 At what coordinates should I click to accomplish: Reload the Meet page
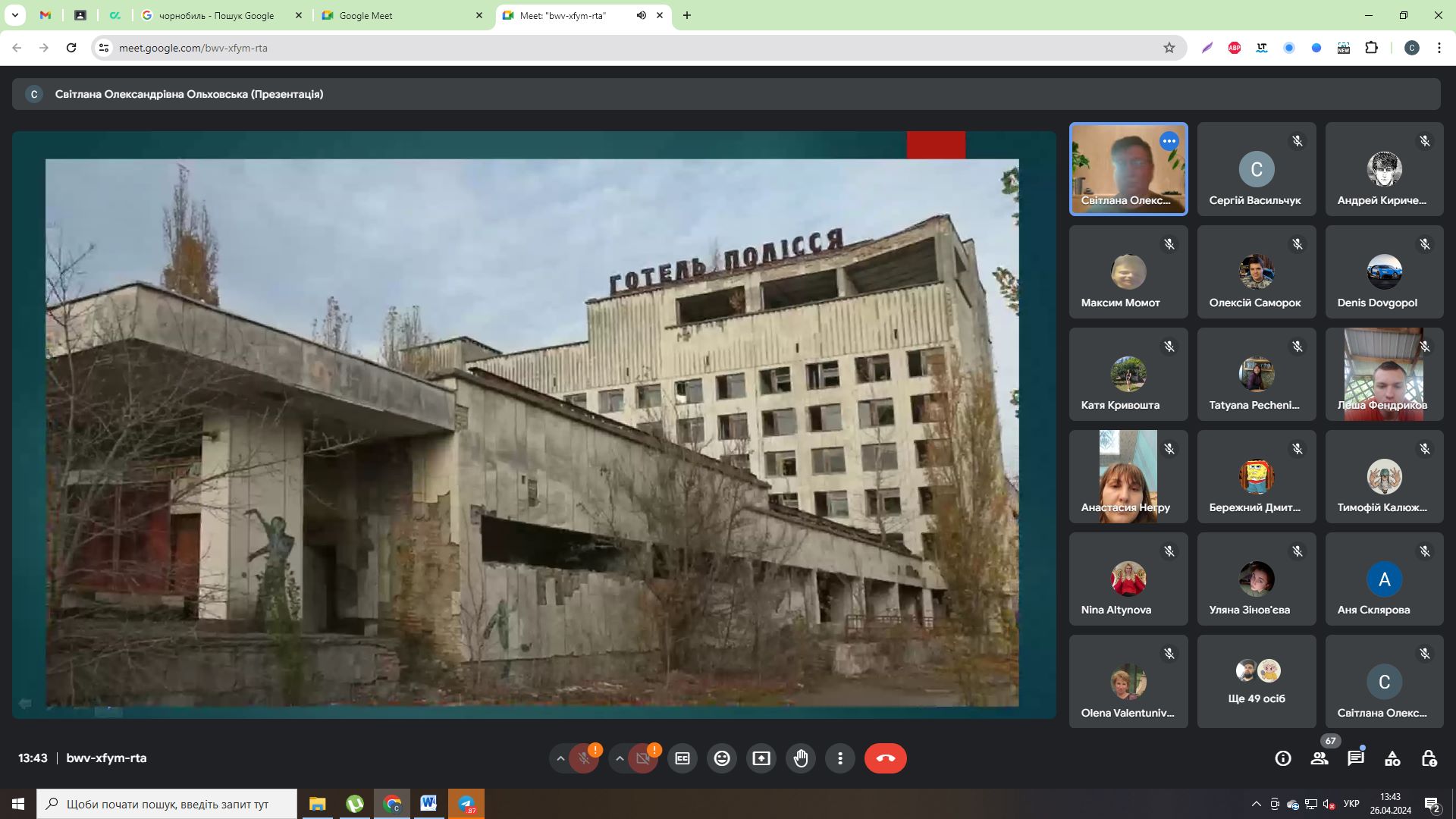71,48
